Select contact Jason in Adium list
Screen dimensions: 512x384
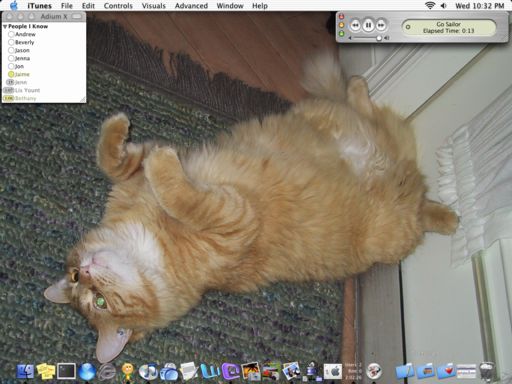click(x=44, y=50)
